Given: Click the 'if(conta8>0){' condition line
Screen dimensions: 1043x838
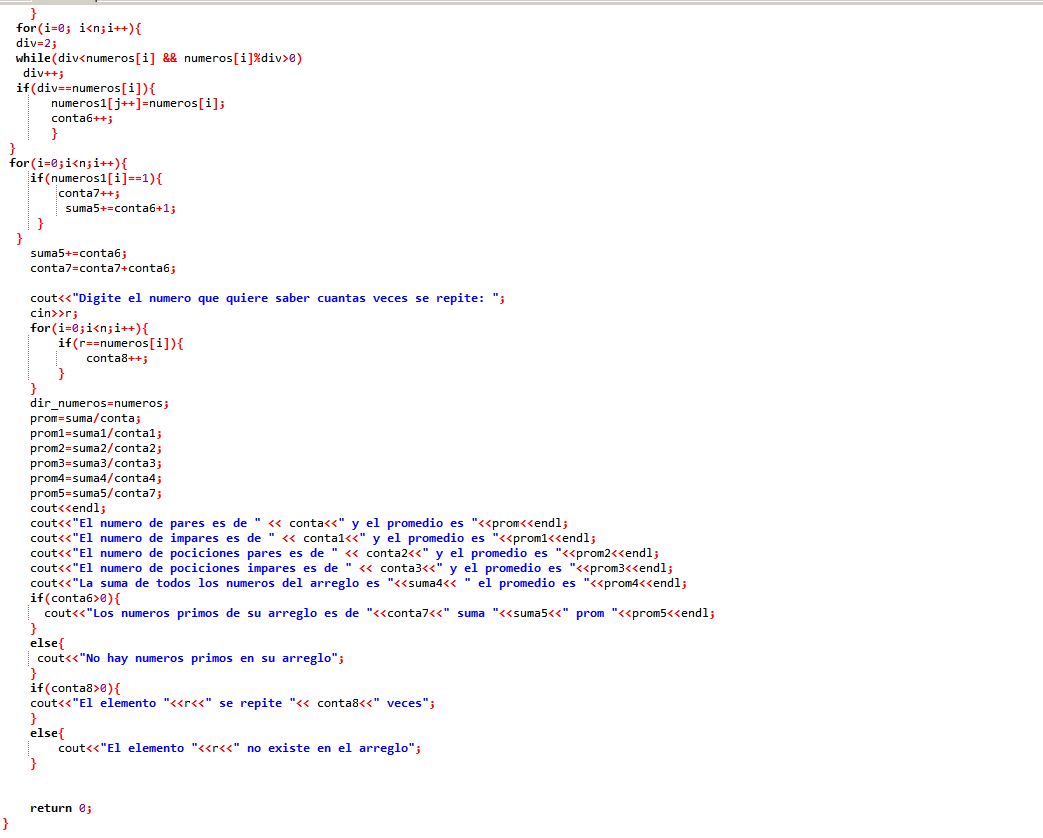Looking at the screenshot, I should (75, 688).
